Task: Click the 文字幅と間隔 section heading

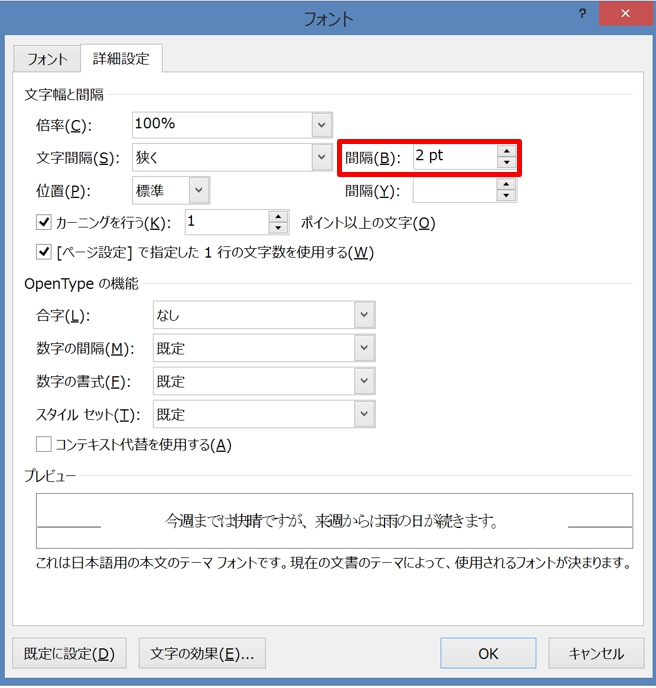Action: pos(64,94)
